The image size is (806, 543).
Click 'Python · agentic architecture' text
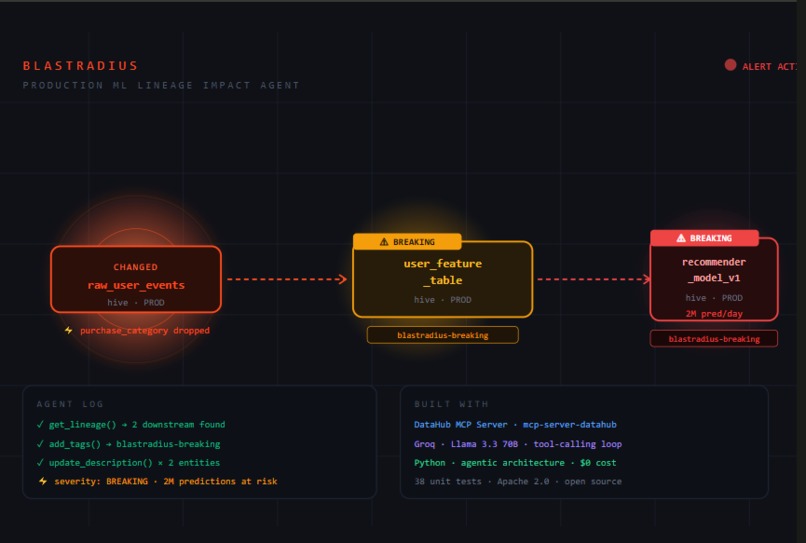click(489, 463)
